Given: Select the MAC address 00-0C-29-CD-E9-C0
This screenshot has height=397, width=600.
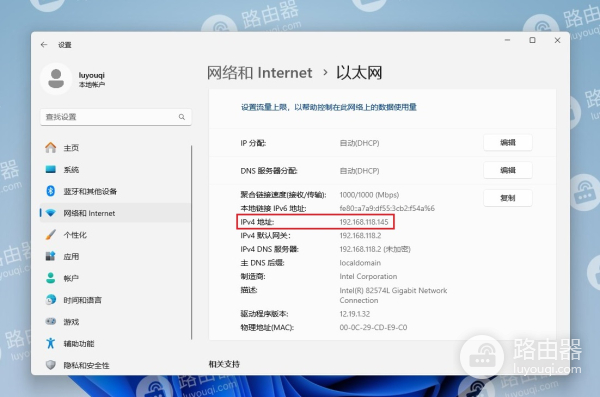Looking at the screenshot, I should [373, 327].
